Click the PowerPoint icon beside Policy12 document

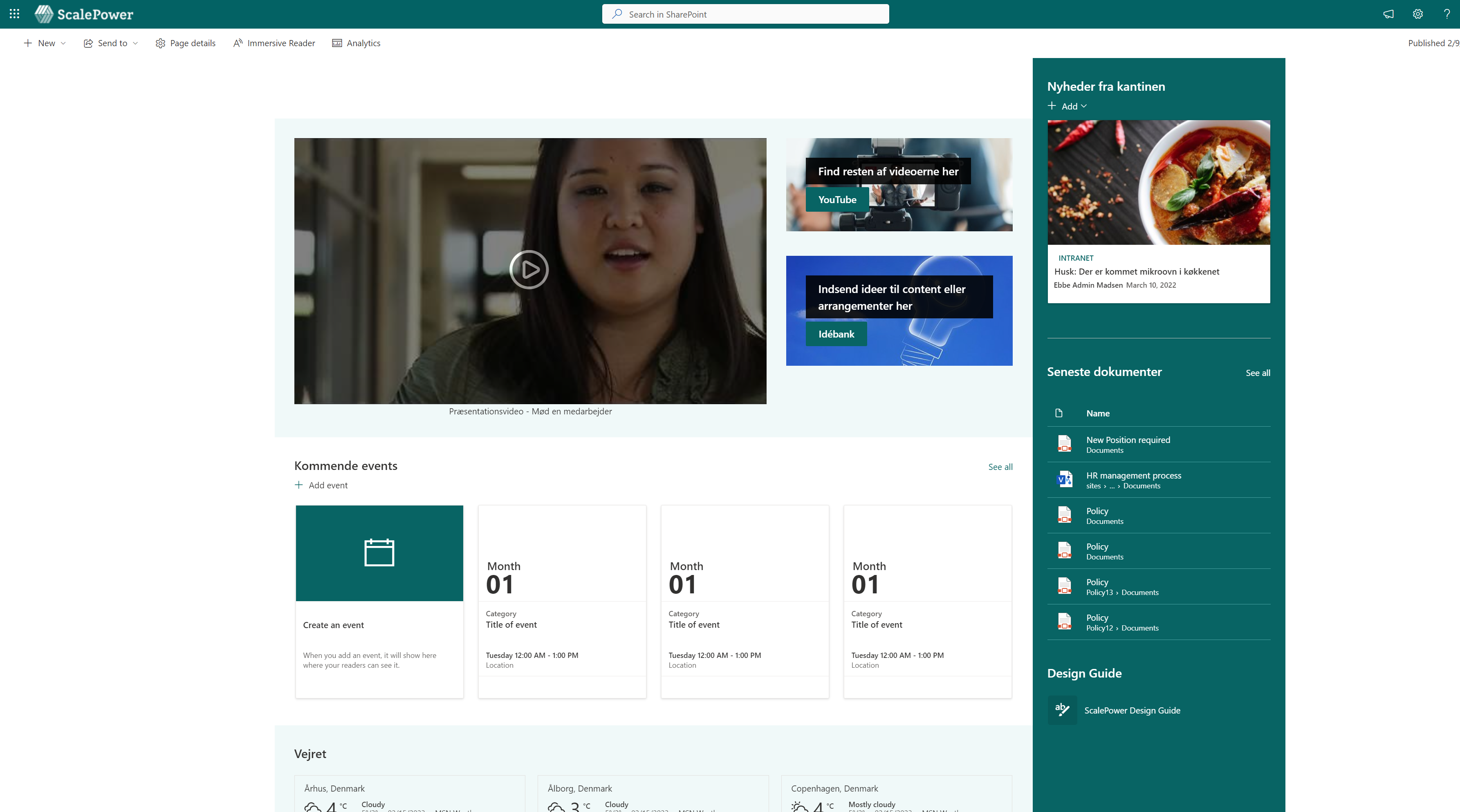pos(1065,622)
